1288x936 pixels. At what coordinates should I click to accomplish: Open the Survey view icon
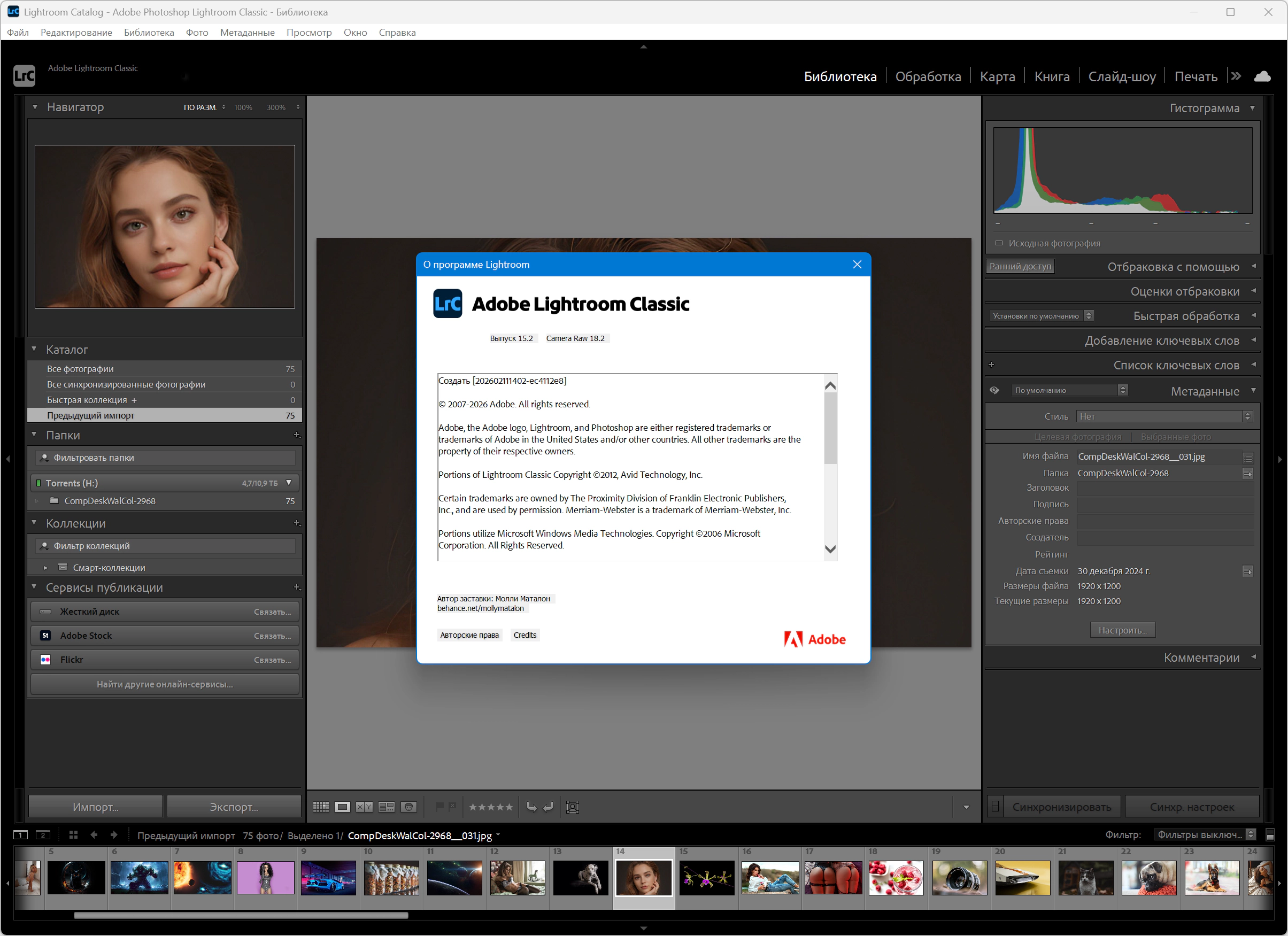[x=386, y=807]
